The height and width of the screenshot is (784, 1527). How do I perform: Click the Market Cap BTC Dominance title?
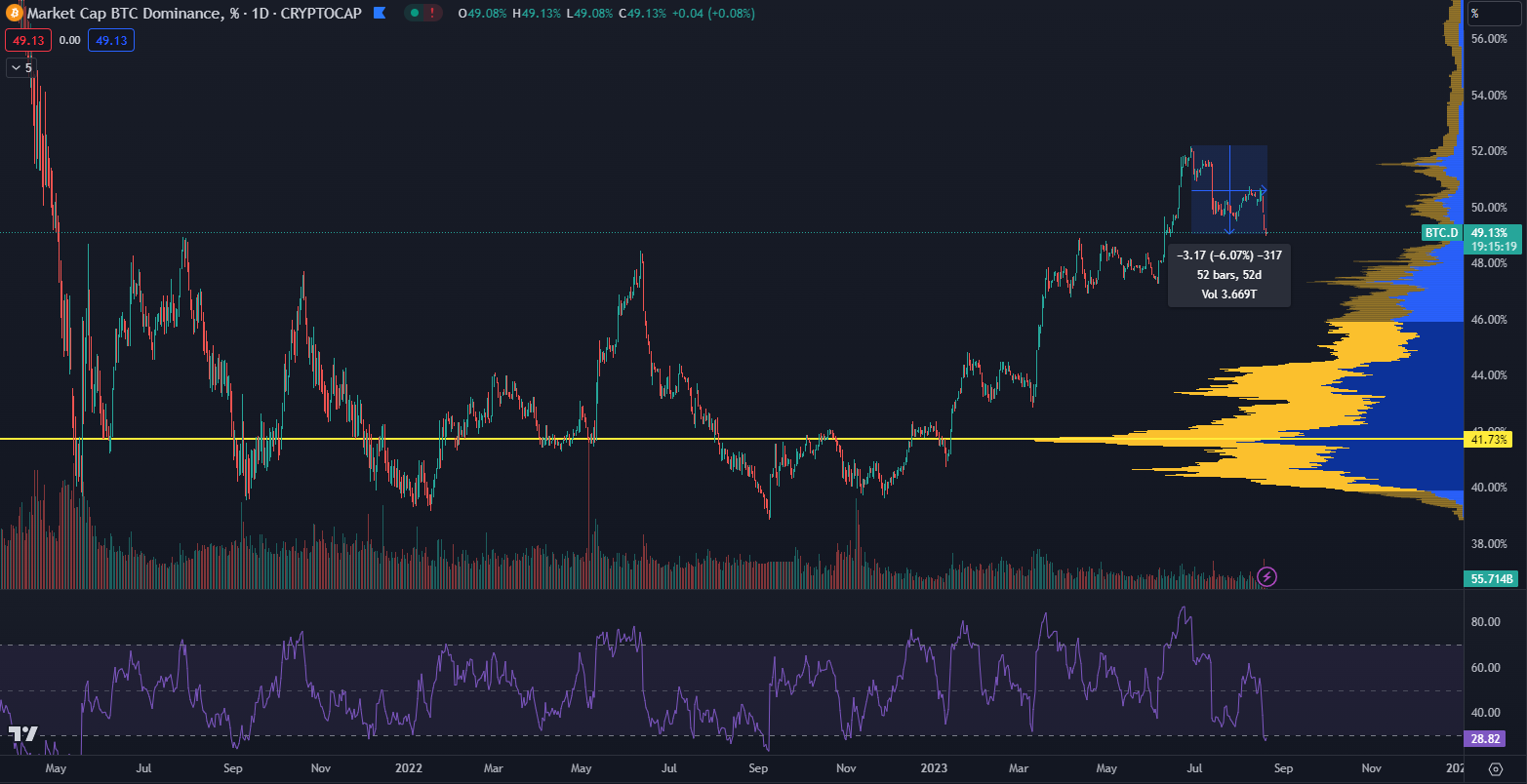[x=117, y=14]
